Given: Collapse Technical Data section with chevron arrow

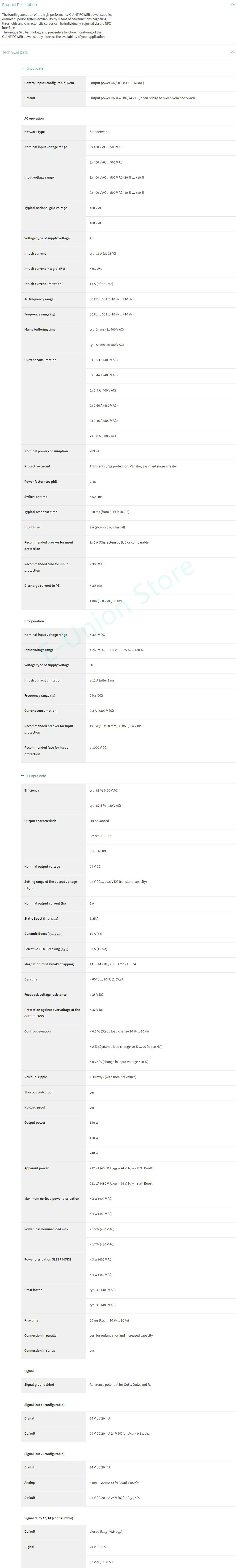Looking at the screenshot, I should pos(232,52).
